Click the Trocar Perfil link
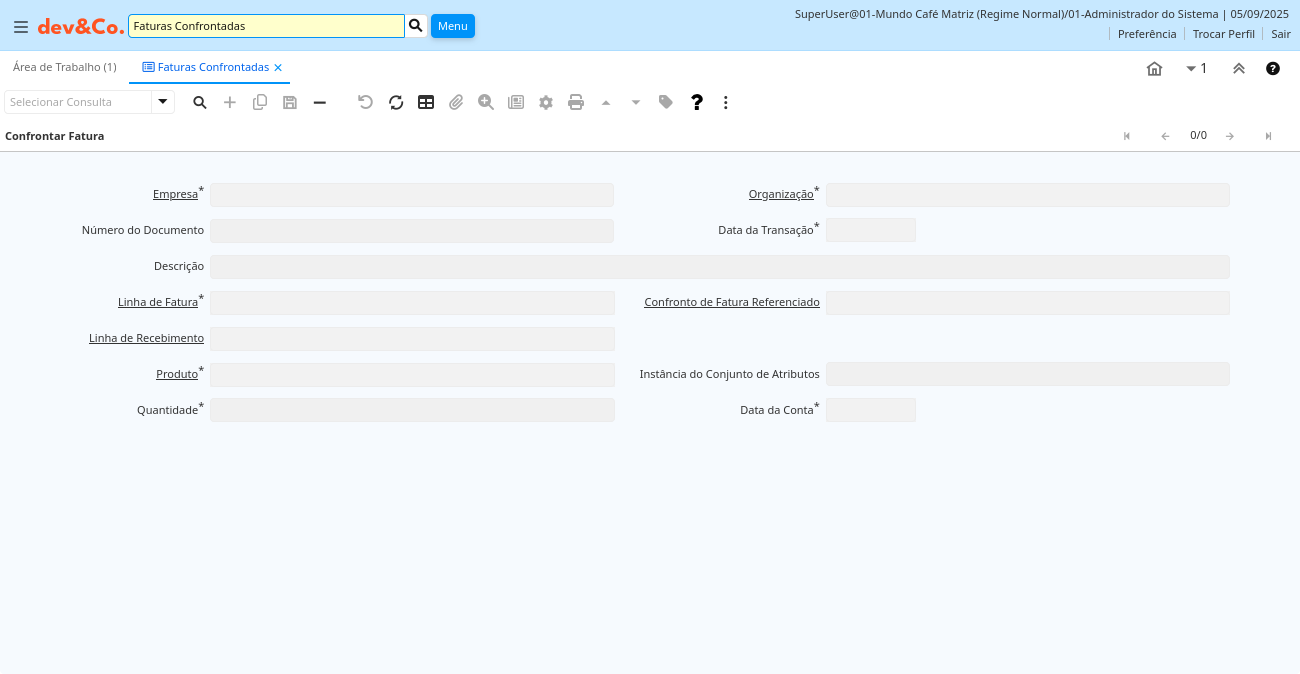Screen dimensions: 1300x674 click(1223, 34)
